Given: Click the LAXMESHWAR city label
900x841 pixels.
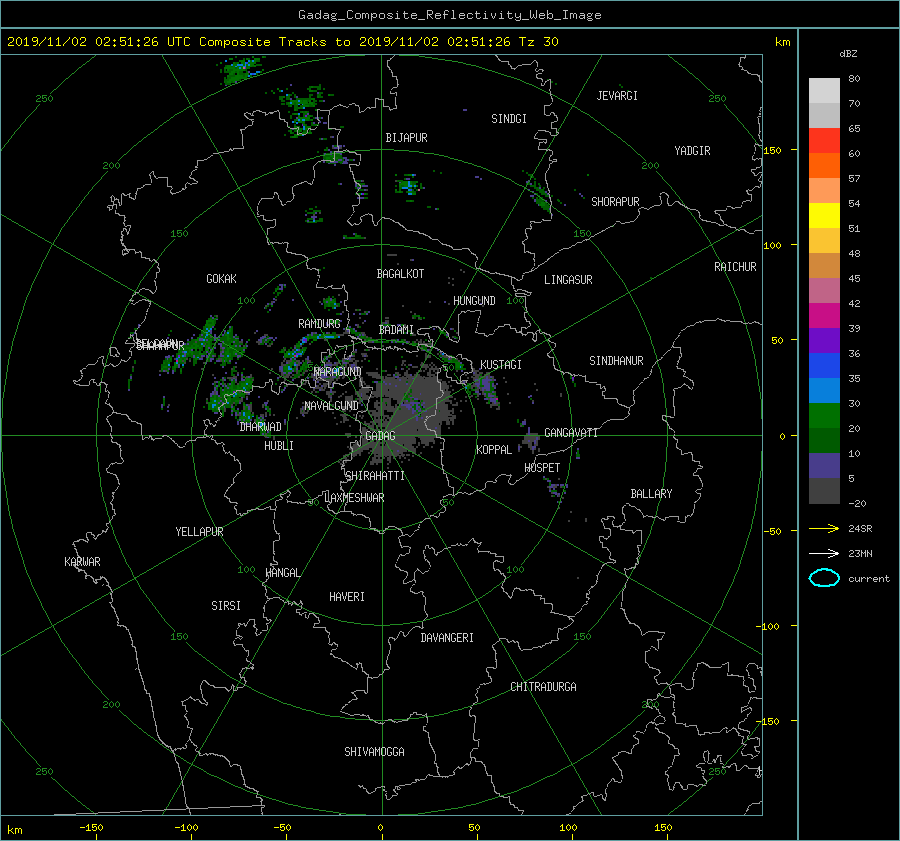Looking at the screenshot, I should 354,498.
